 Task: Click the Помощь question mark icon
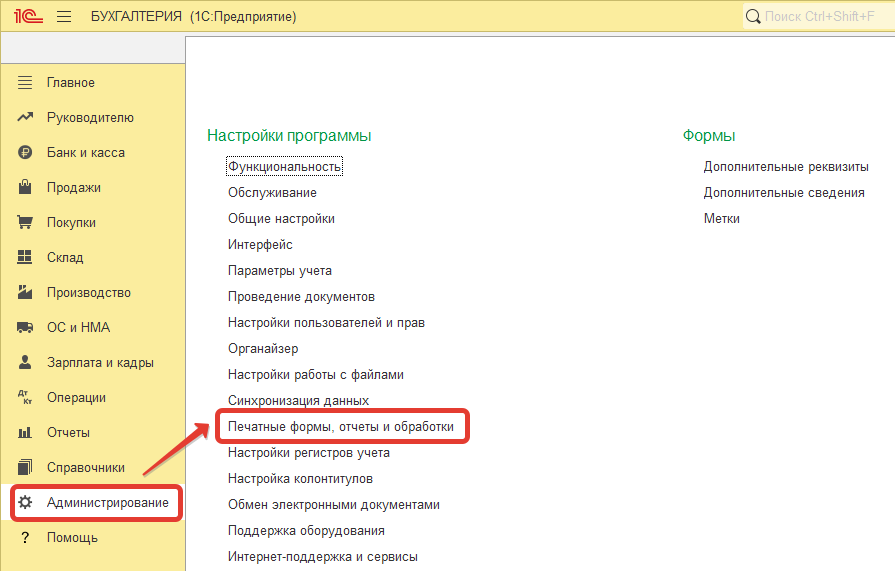(25, 537)
